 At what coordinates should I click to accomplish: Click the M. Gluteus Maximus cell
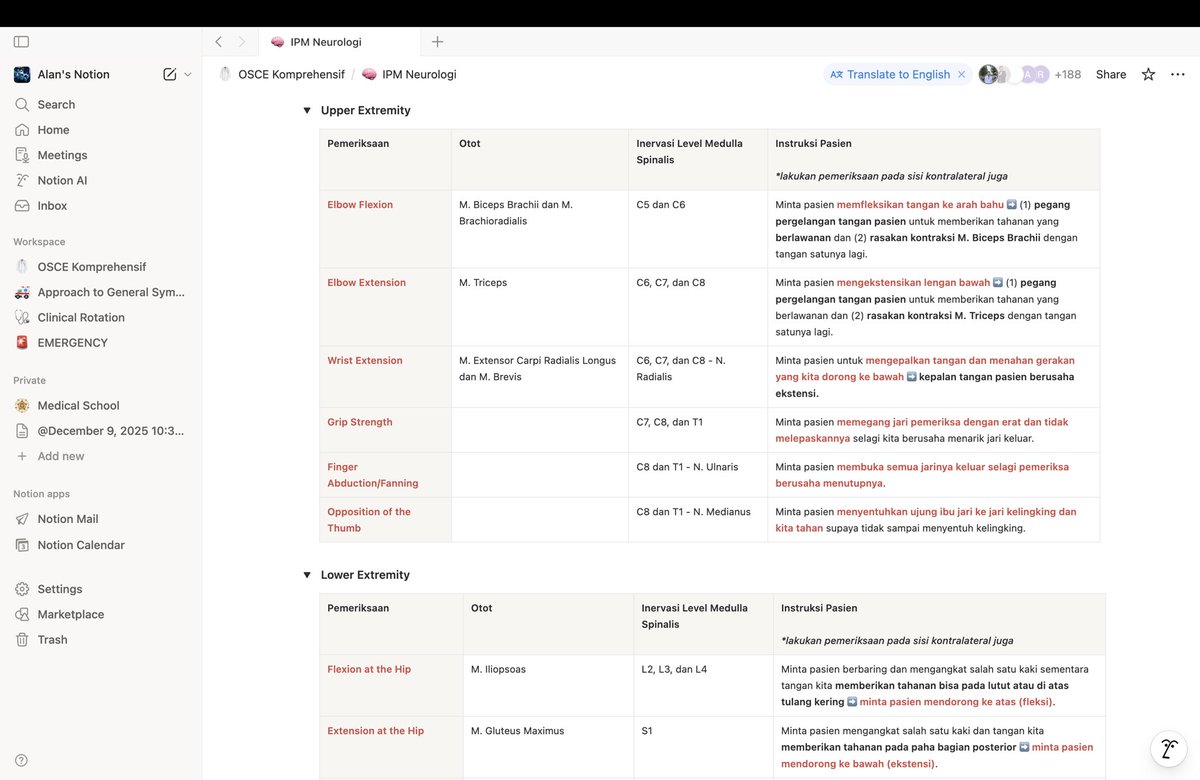pos(548,747)
